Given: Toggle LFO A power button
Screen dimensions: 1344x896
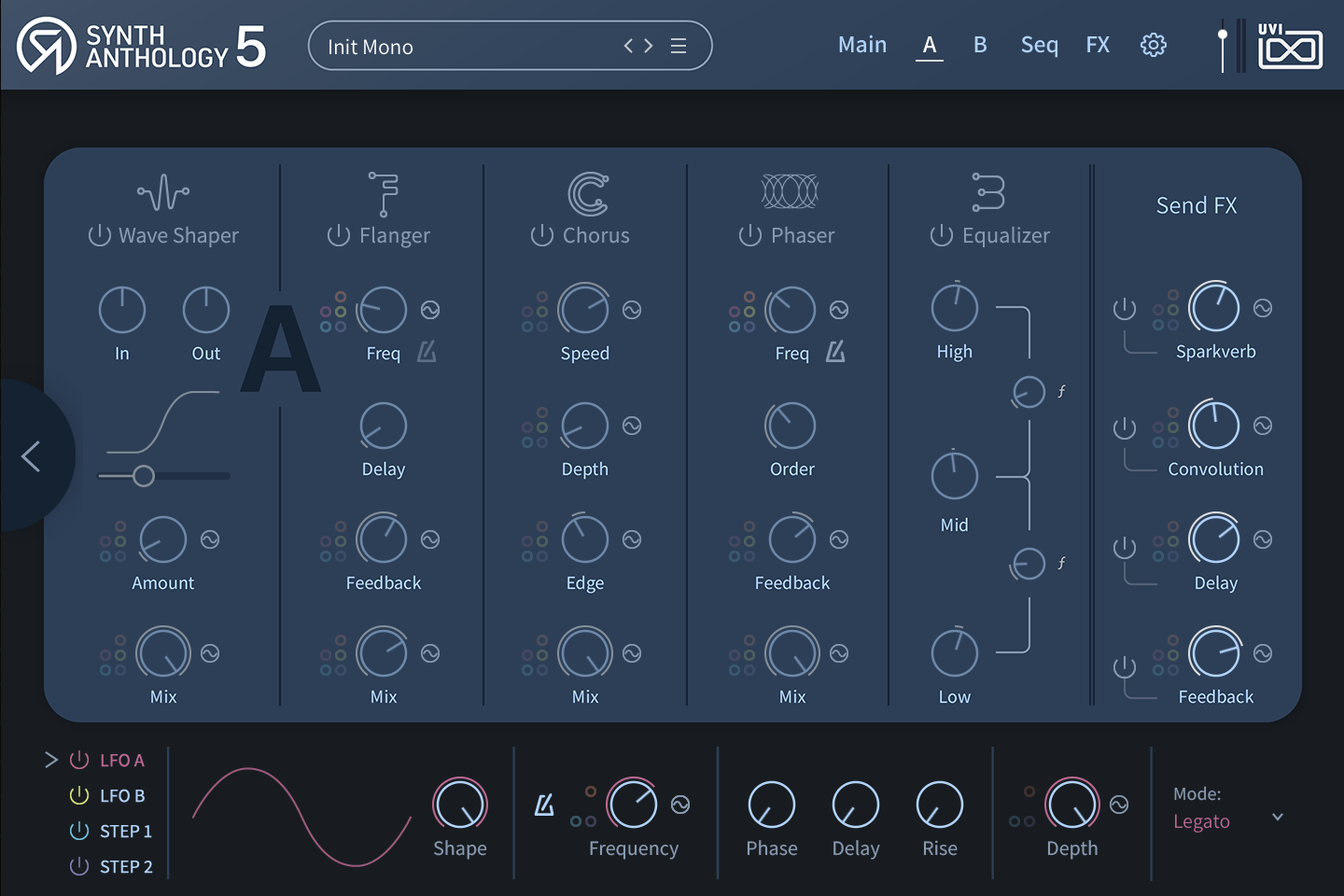Looking at the screenshot, I should (x=79, y=760).
